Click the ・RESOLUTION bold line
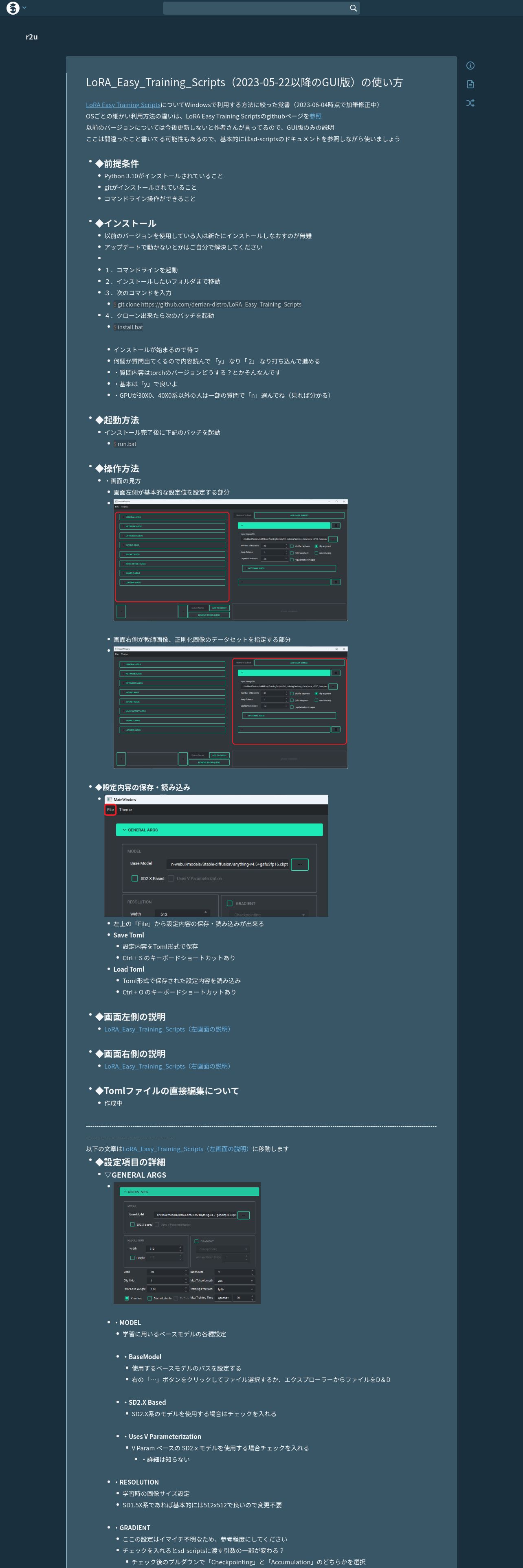 coord(136,1482)
